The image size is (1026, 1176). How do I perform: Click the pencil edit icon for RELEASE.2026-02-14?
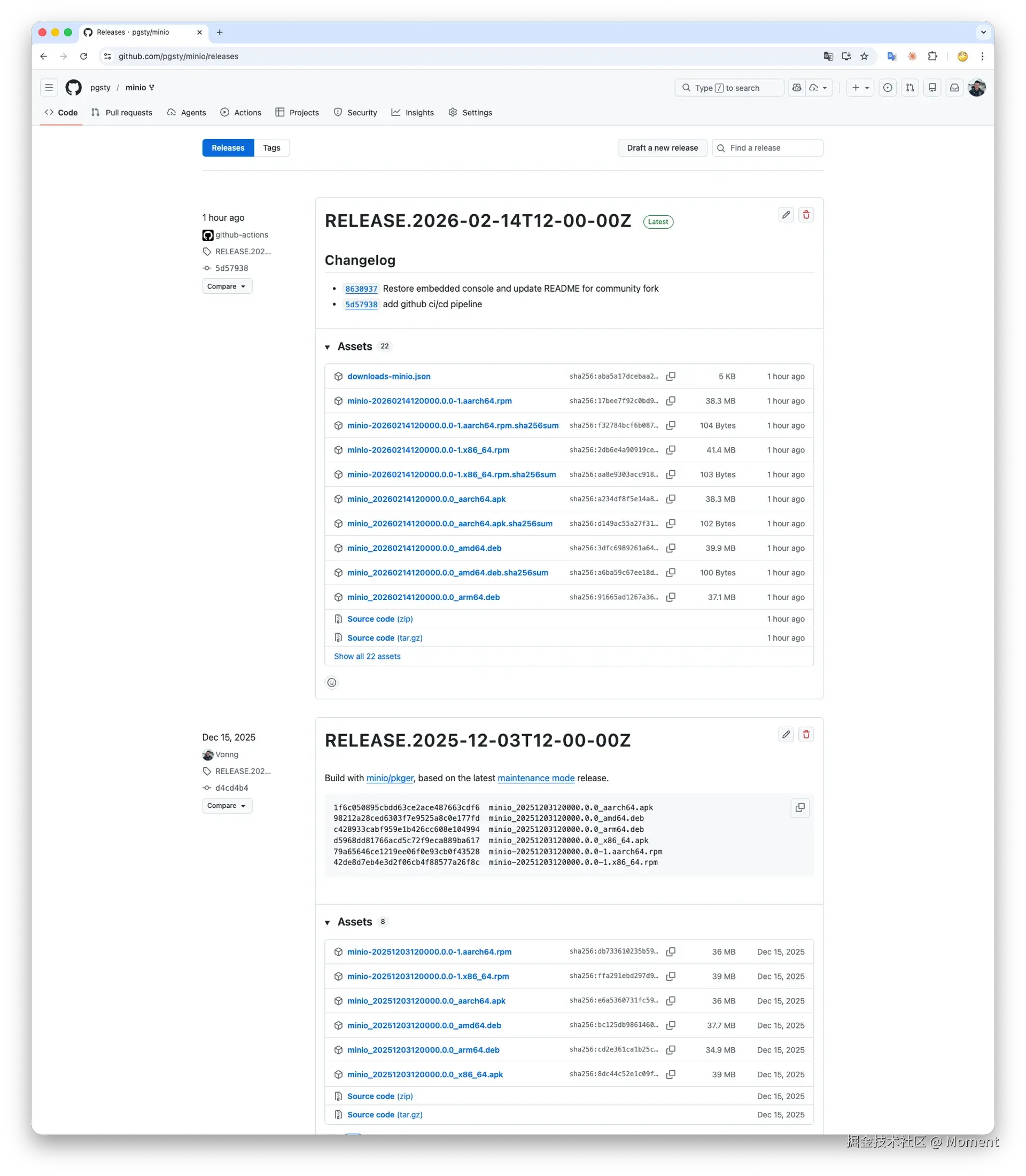[786, 215]
